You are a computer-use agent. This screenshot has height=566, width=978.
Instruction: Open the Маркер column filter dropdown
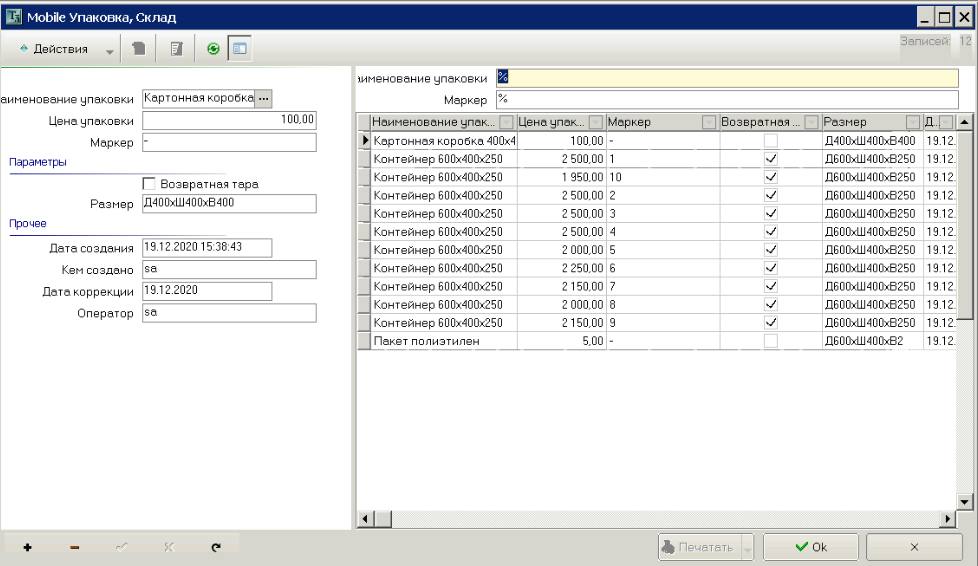coord(709,122)
